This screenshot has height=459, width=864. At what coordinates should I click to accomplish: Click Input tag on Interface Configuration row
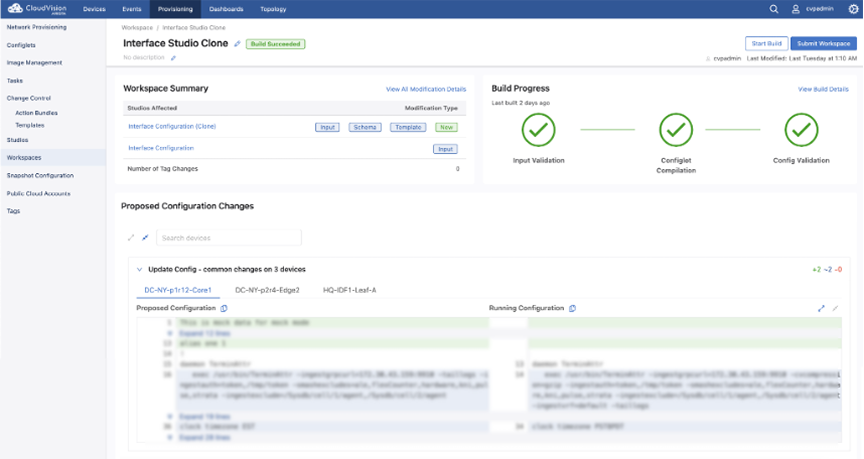(x=445, y=149)
